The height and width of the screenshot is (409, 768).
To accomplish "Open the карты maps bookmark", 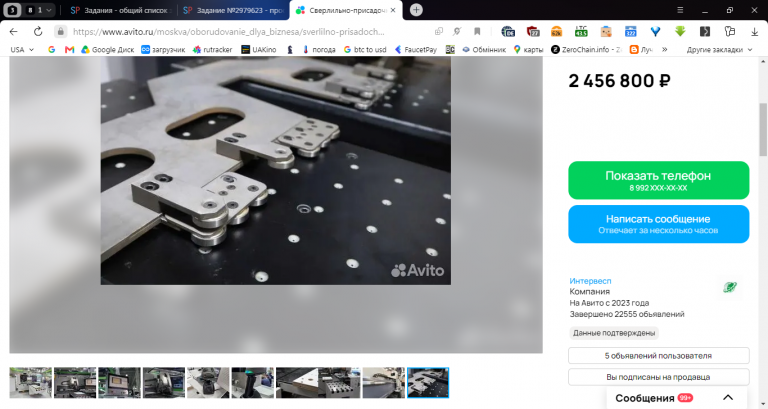I will tap(528, 49).
